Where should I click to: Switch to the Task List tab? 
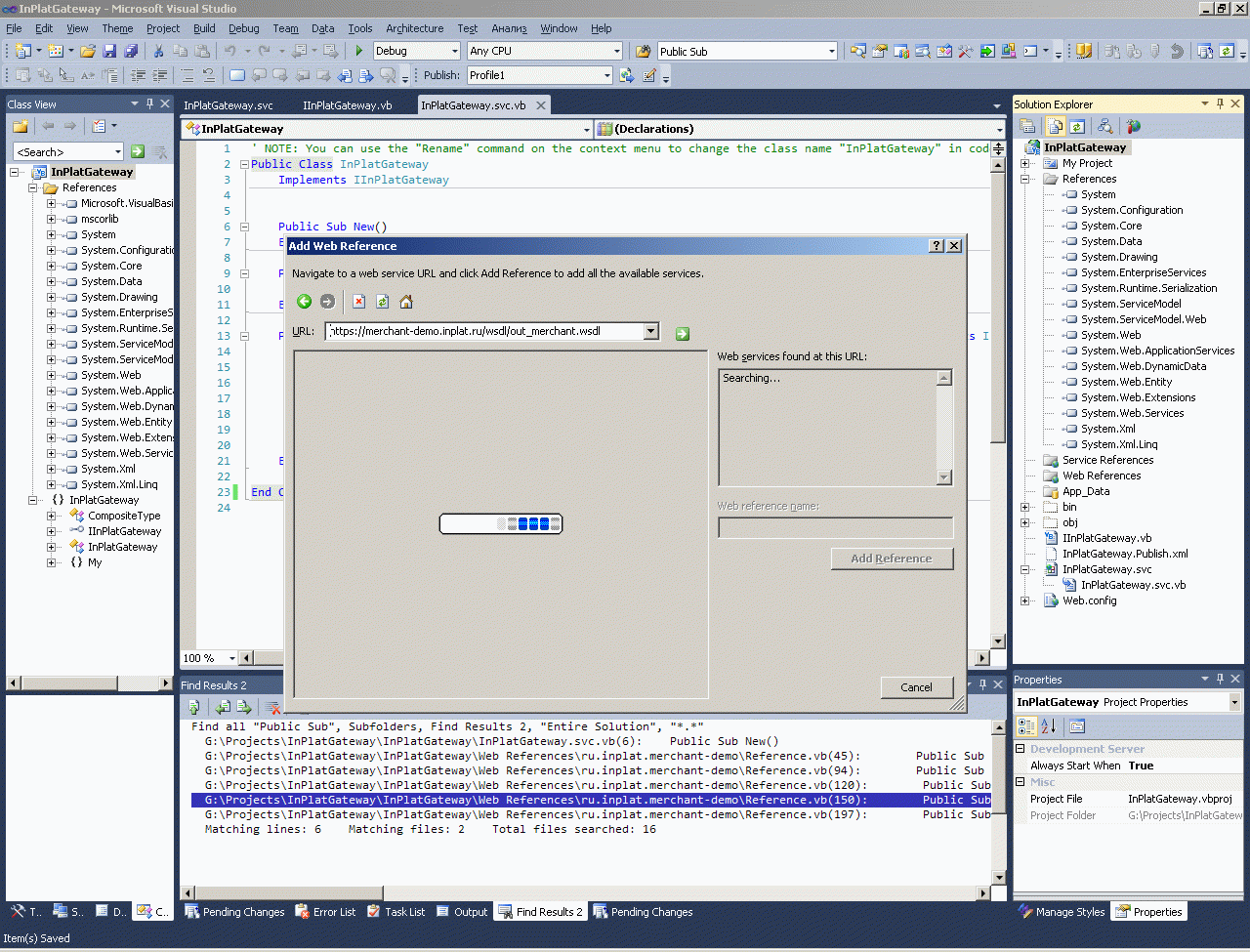(x=396, y=912)
